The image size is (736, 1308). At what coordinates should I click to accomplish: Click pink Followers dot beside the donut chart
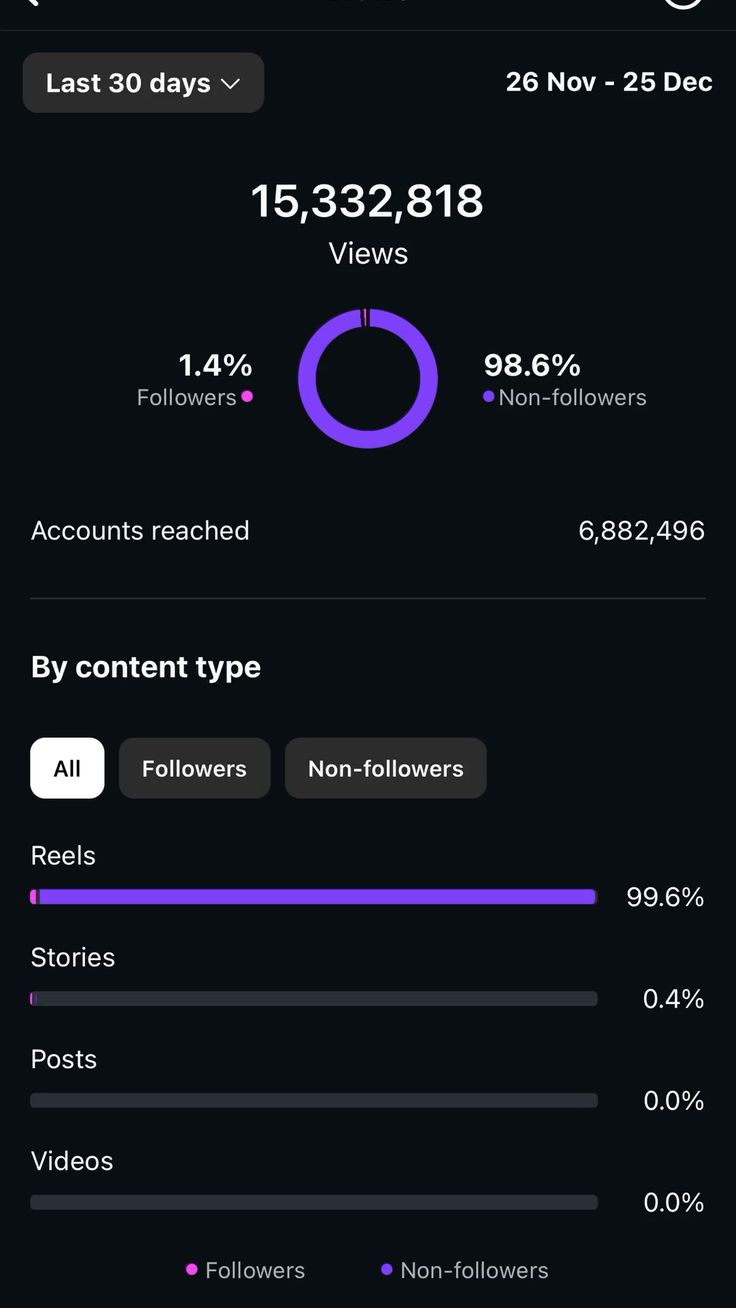pos(247,397)
